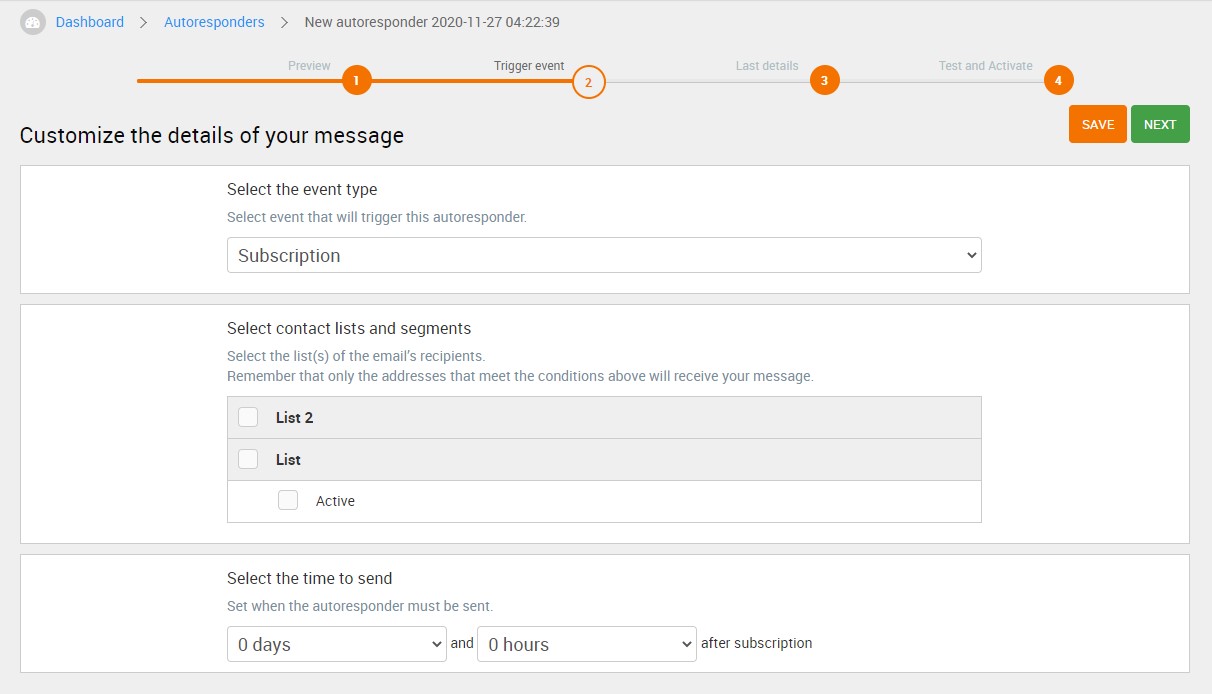Check the List 2 checkbox
This screenshot has height=694, width=1212.
pos(248,417)
